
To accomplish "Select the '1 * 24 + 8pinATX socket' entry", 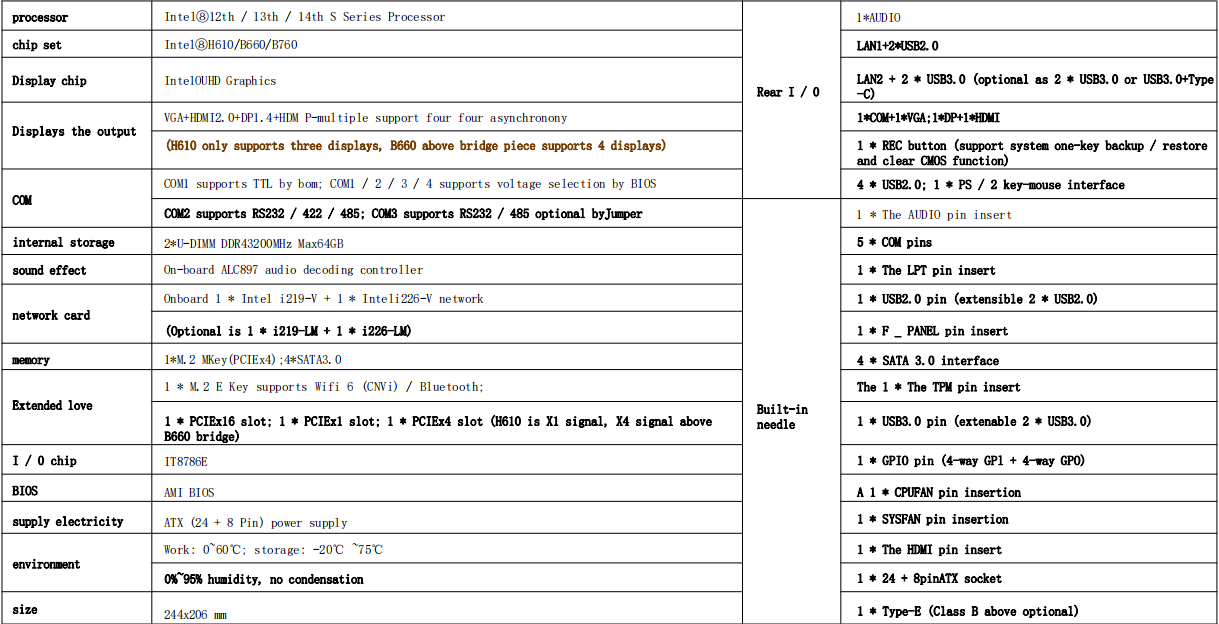I will click(929, 578).
